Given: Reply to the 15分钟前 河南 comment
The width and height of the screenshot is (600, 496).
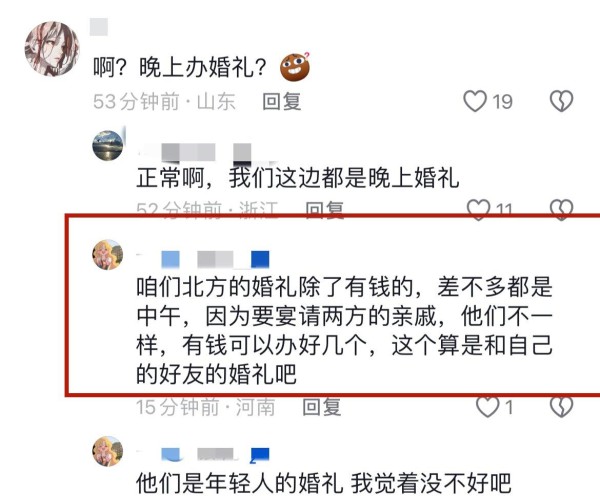Looking at the screenshot, I should 321,407.
